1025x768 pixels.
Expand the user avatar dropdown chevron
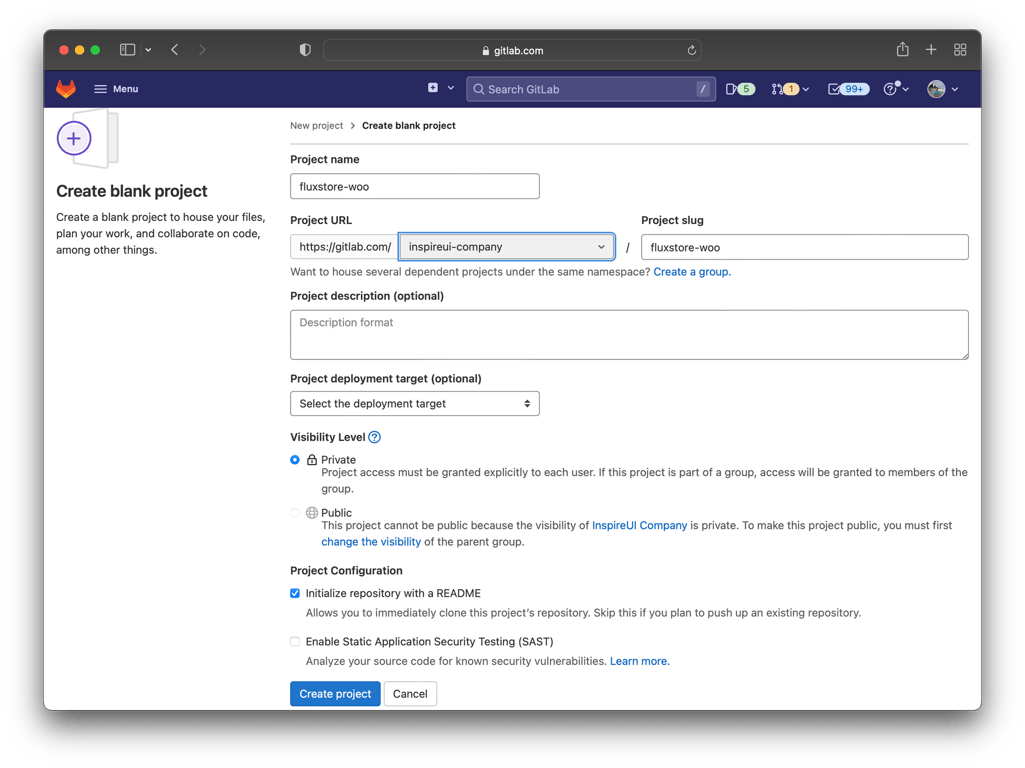pyautogui.click(x=955, y=90)
